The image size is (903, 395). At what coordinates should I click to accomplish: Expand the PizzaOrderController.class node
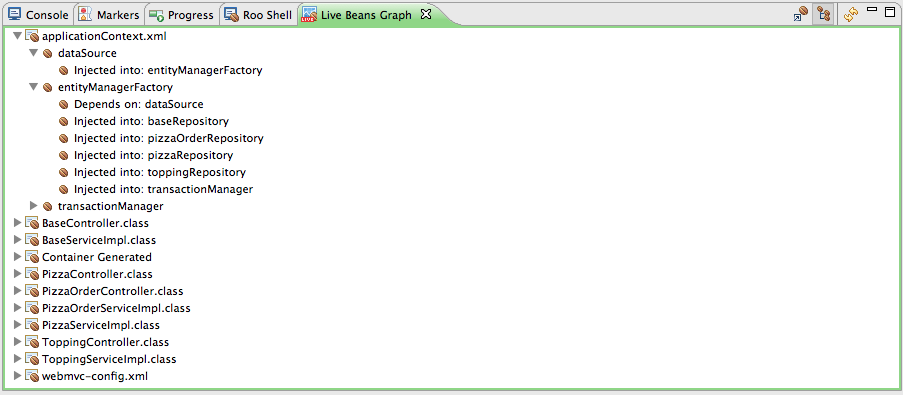[17, 291]
